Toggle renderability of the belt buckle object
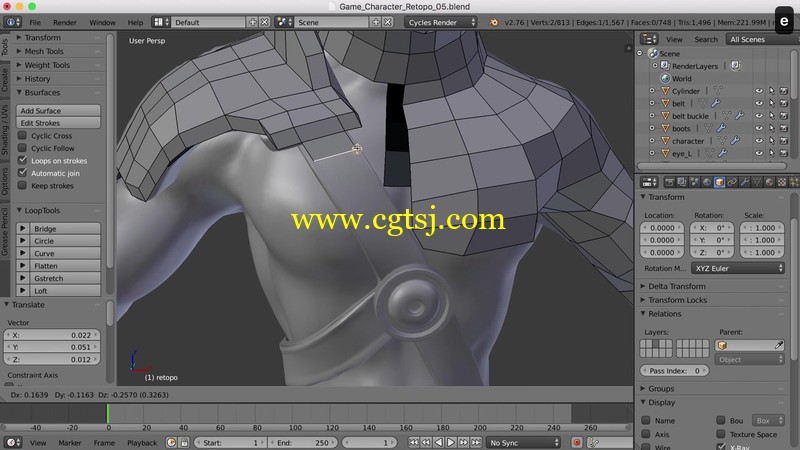 [x=784, y=116]
